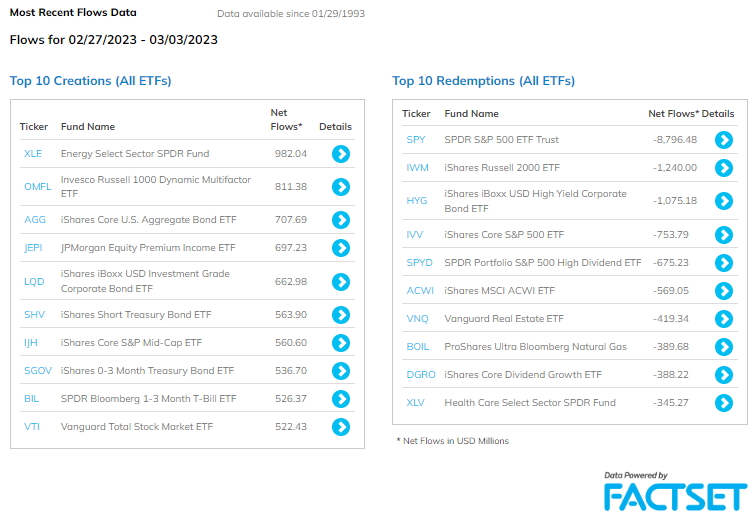
Task: Open details arrow for VTI row
Action: [341, 427]
